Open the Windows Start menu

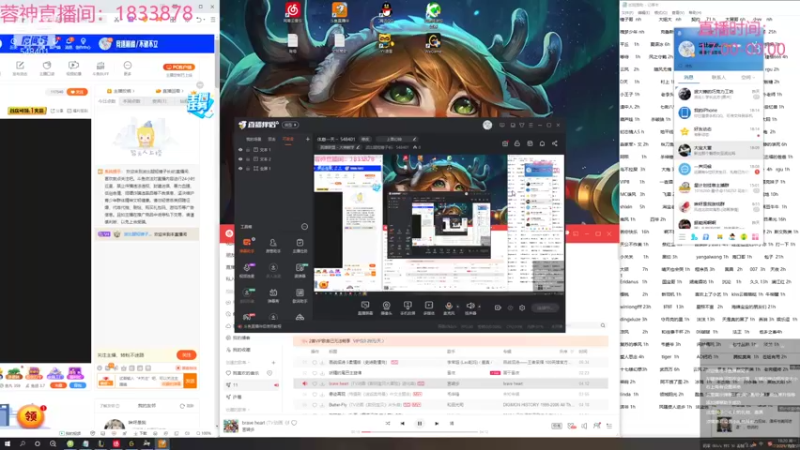pos(7,444)
